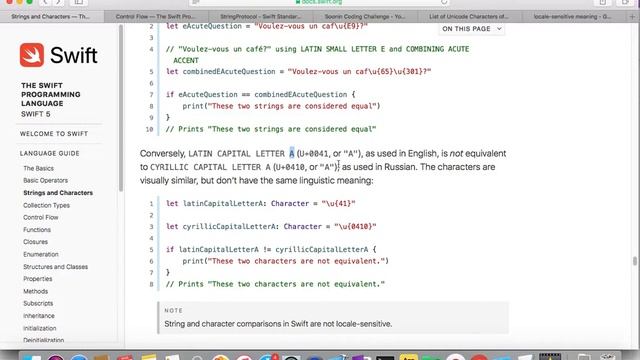Image resolution: width=640 pixels, height=360 pixels.
Task: Click the code line 'let cyrillicCapitalLetterA: Character'
Action: pyautogui.click(x=271, y=227)
